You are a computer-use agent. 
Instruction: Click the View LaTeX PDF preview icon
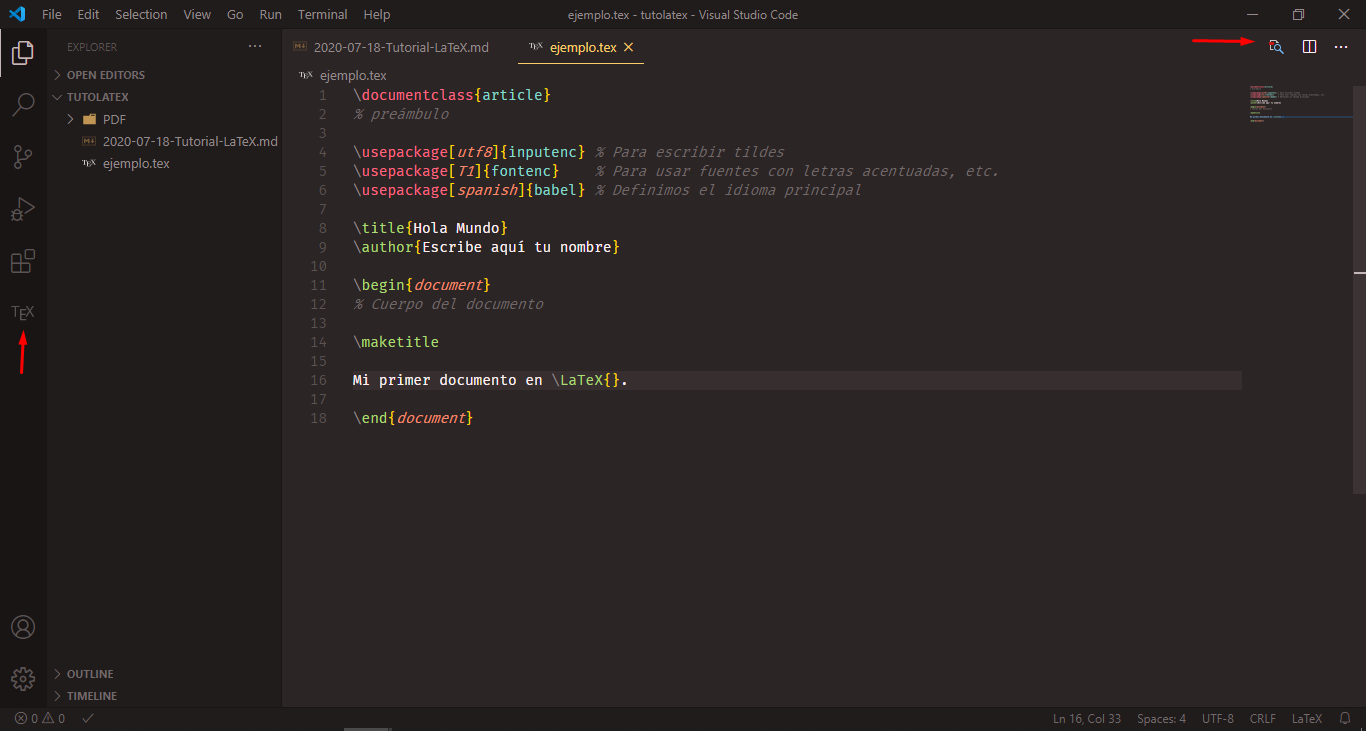1276,47
